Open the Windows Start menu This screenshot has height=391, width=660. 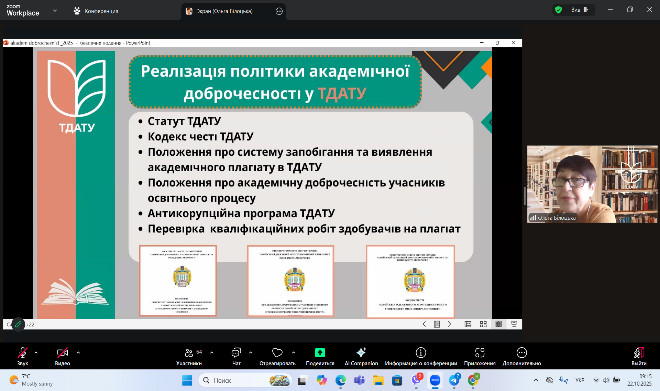(187, 380)
